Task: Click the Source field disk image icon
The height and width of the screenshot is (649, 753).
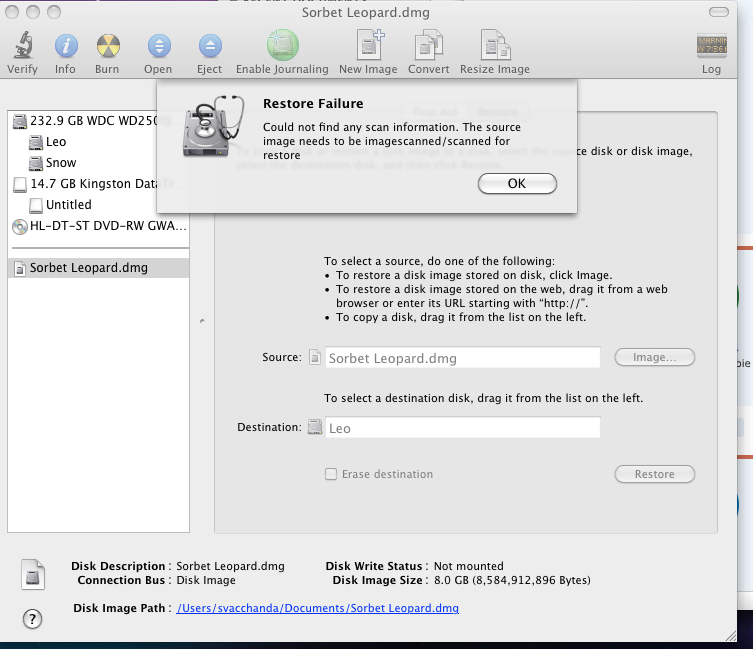Action: pyautogui.click(x=315, y=357)
